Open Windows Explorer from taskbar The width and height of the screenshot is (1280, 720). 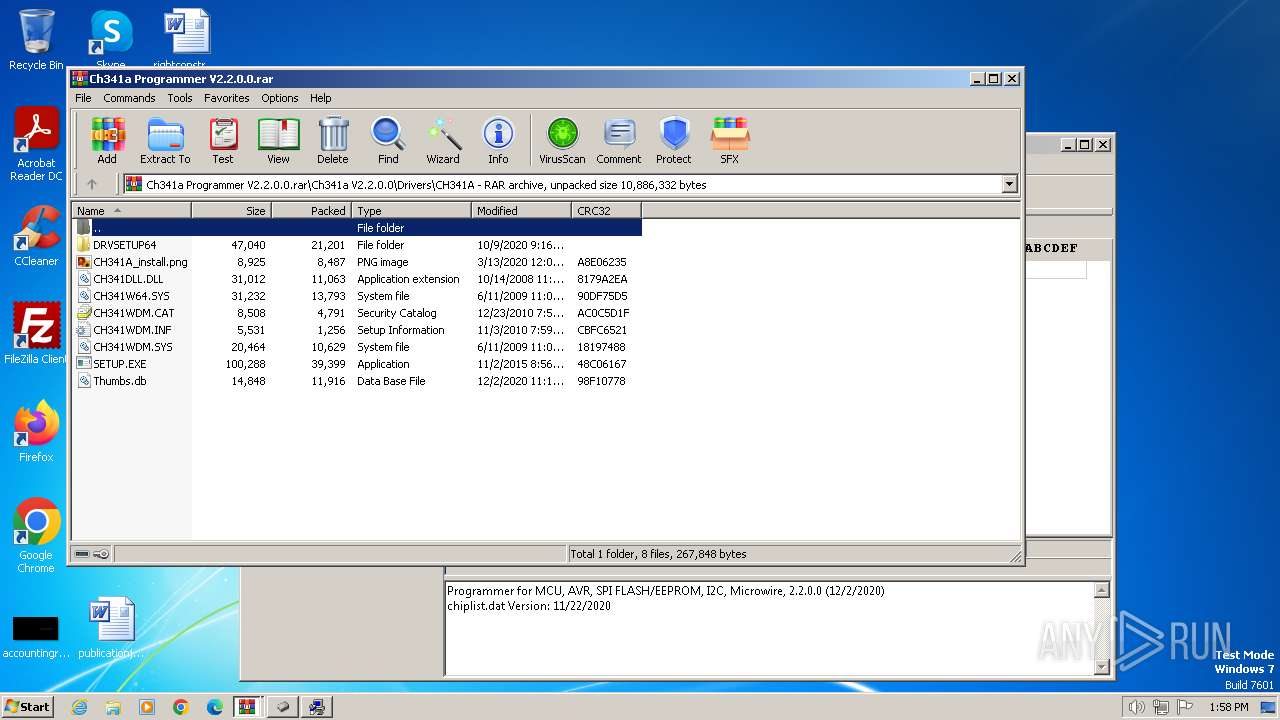[113, 707]
